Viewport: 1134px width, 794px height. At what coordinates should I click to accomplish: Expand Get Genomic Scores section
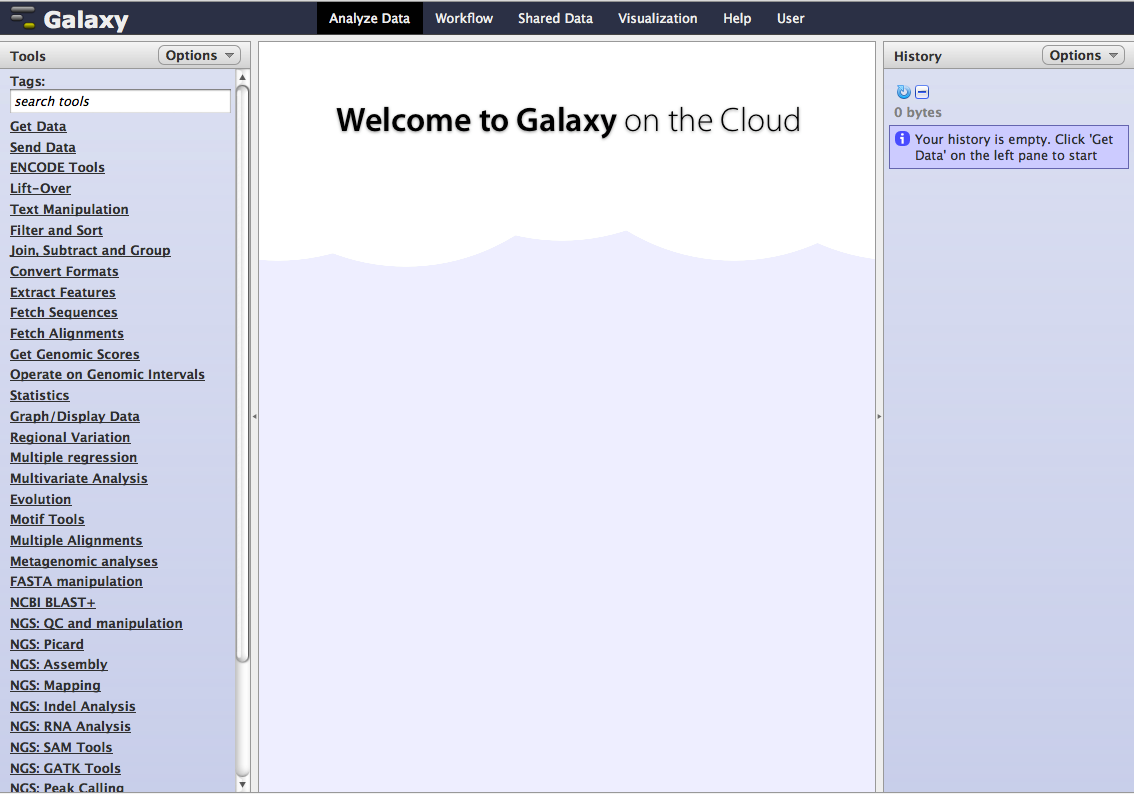pyautogui.click(x=74, y=355)
